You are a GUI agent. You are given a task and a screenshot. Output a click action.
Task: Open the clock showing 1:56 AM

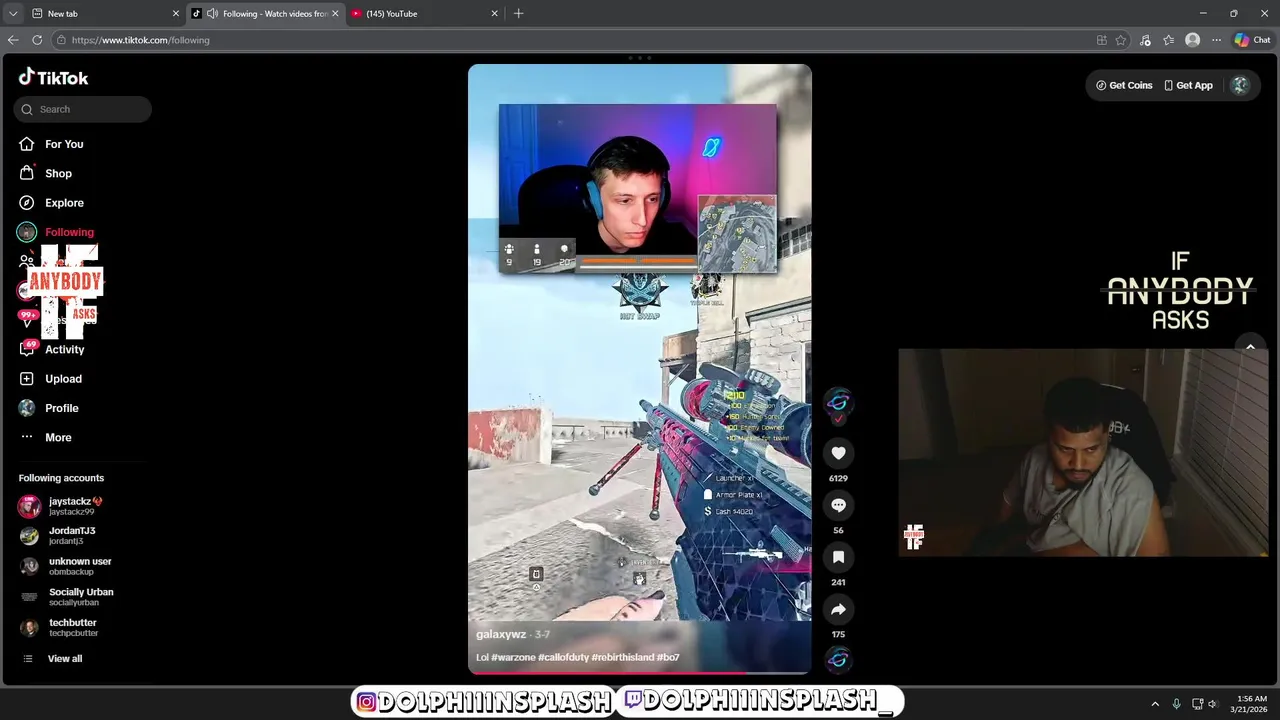click(x=1251, y=704)
